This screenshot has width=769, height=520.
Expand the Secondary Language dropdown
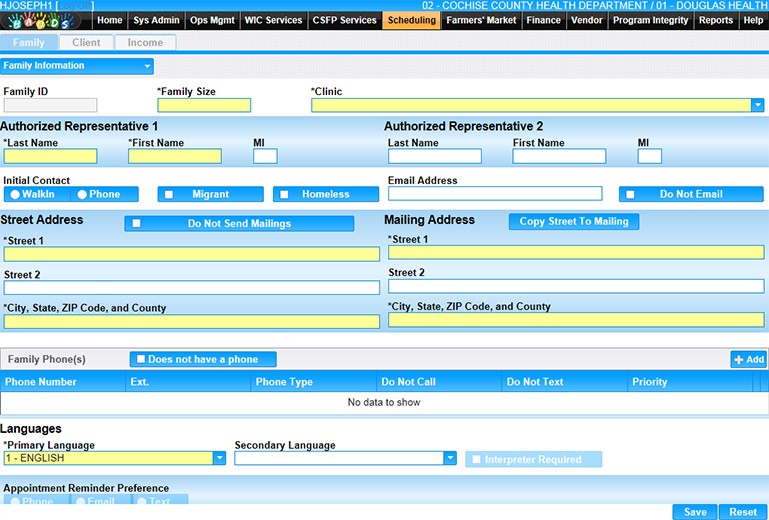coord(449,458)
